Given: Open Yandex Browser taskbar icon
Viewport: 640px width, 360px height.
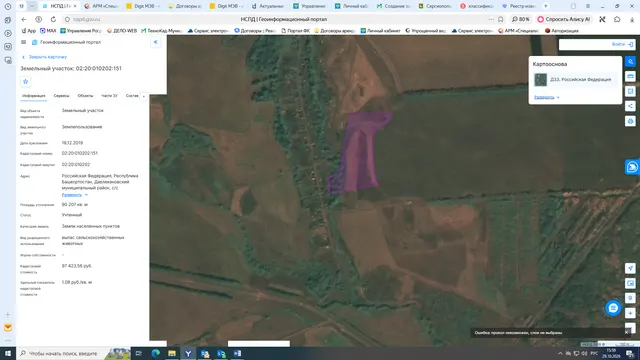Looking at the screenshot, I should coord(188,353).
